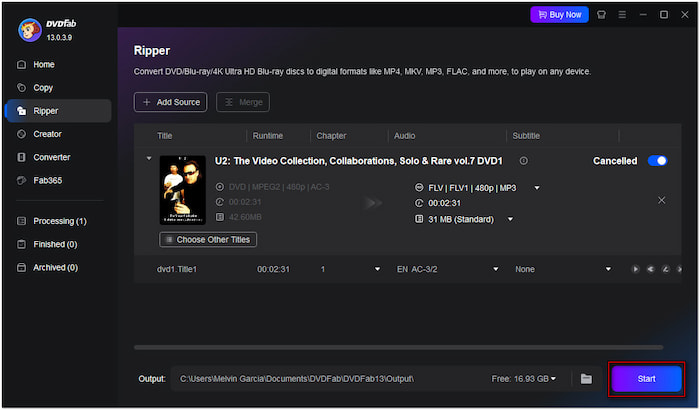The height and width of the screenshot is (410, 700).
Task: Show source info icon next to U2 title
Action: coord(524,161)
